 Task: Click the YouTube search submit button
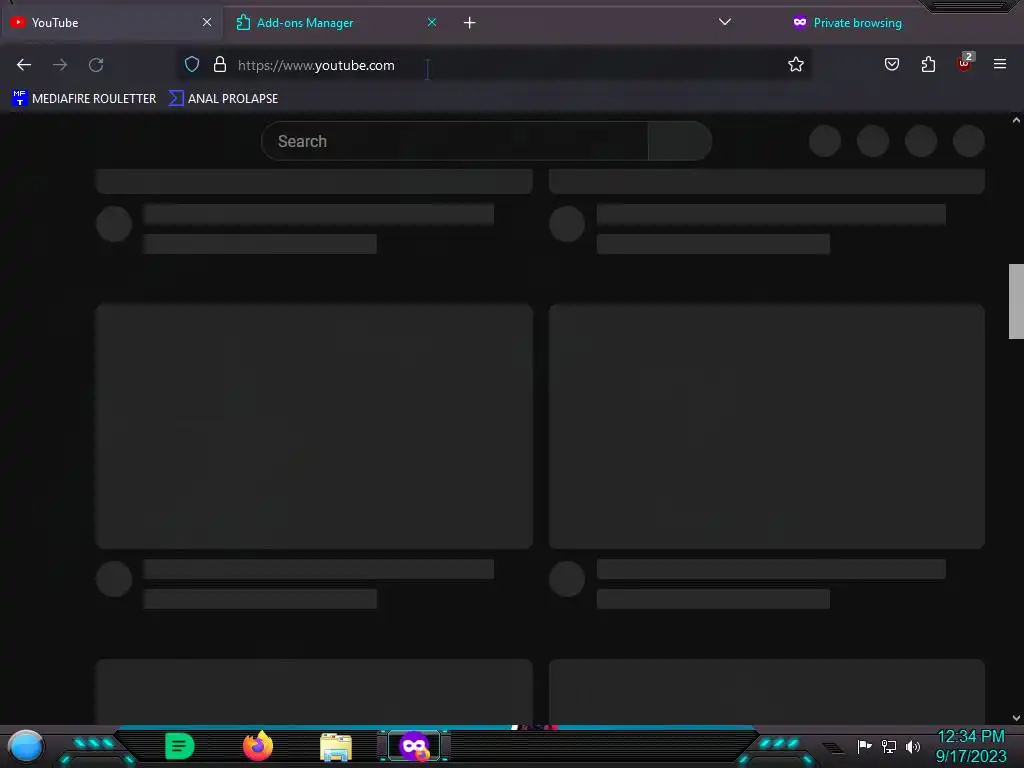[x=679, y=141]
